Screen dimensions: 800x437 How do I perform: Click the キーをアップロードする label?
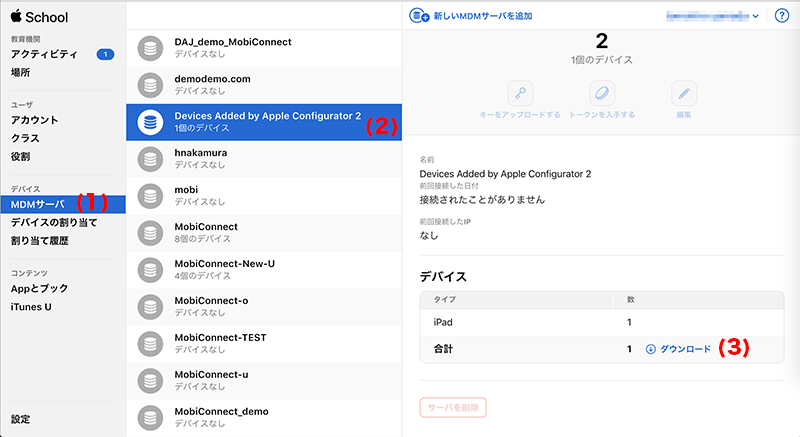pos(520,115)
